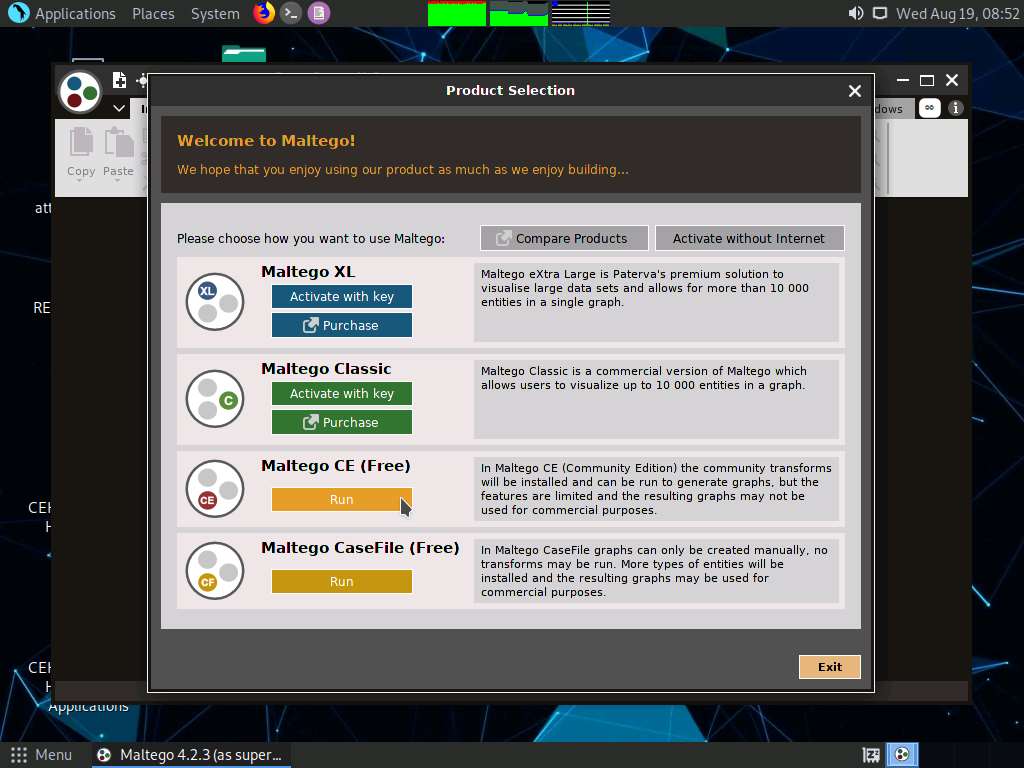Close the Product Selection dialog
The width and height of the screenshot is (1024, 768).
[854, 91]
